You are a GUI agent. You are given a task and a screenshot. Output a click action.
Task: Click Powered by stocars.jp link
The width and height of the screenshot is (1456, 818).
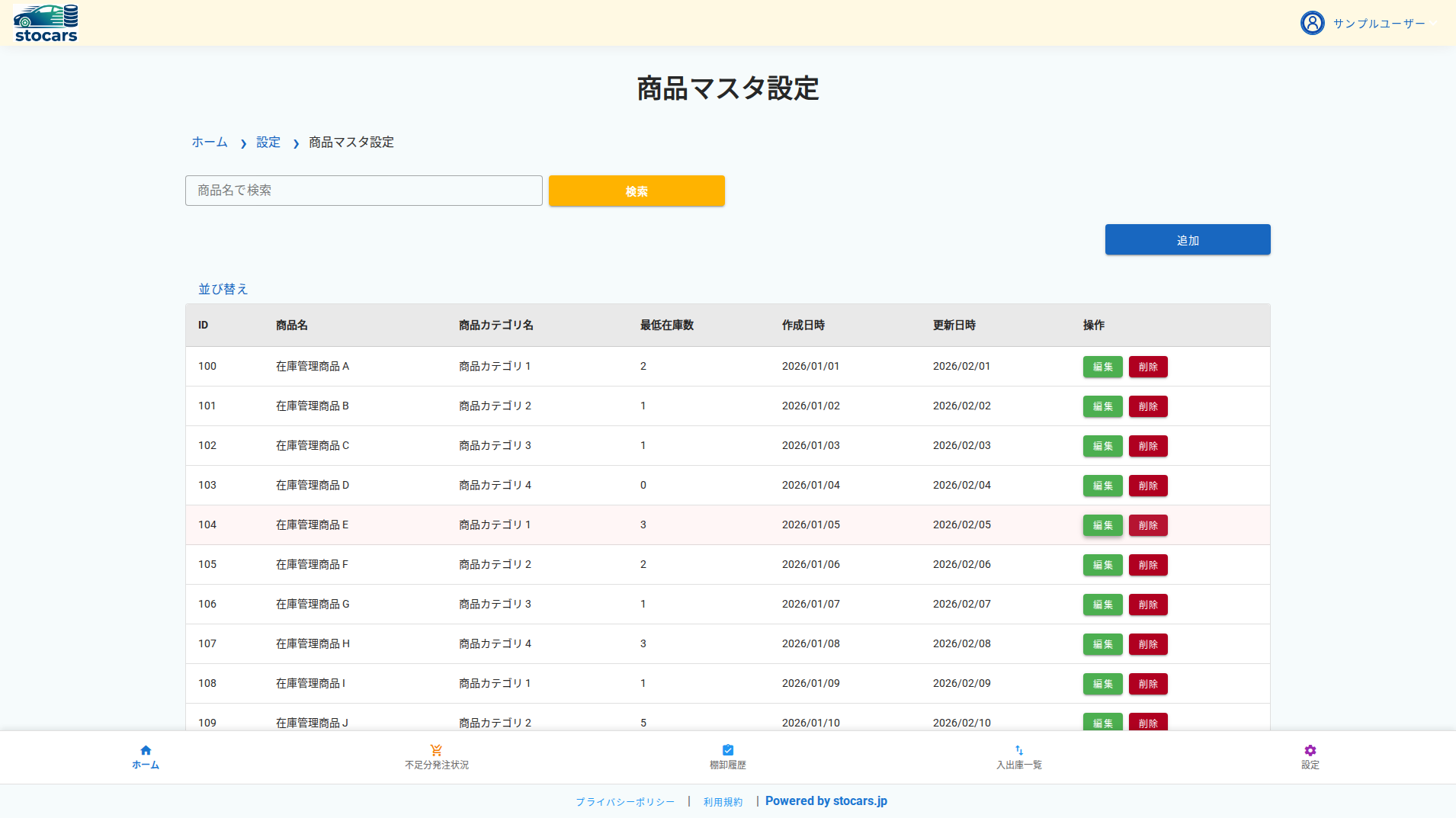[x=826, y=801]
